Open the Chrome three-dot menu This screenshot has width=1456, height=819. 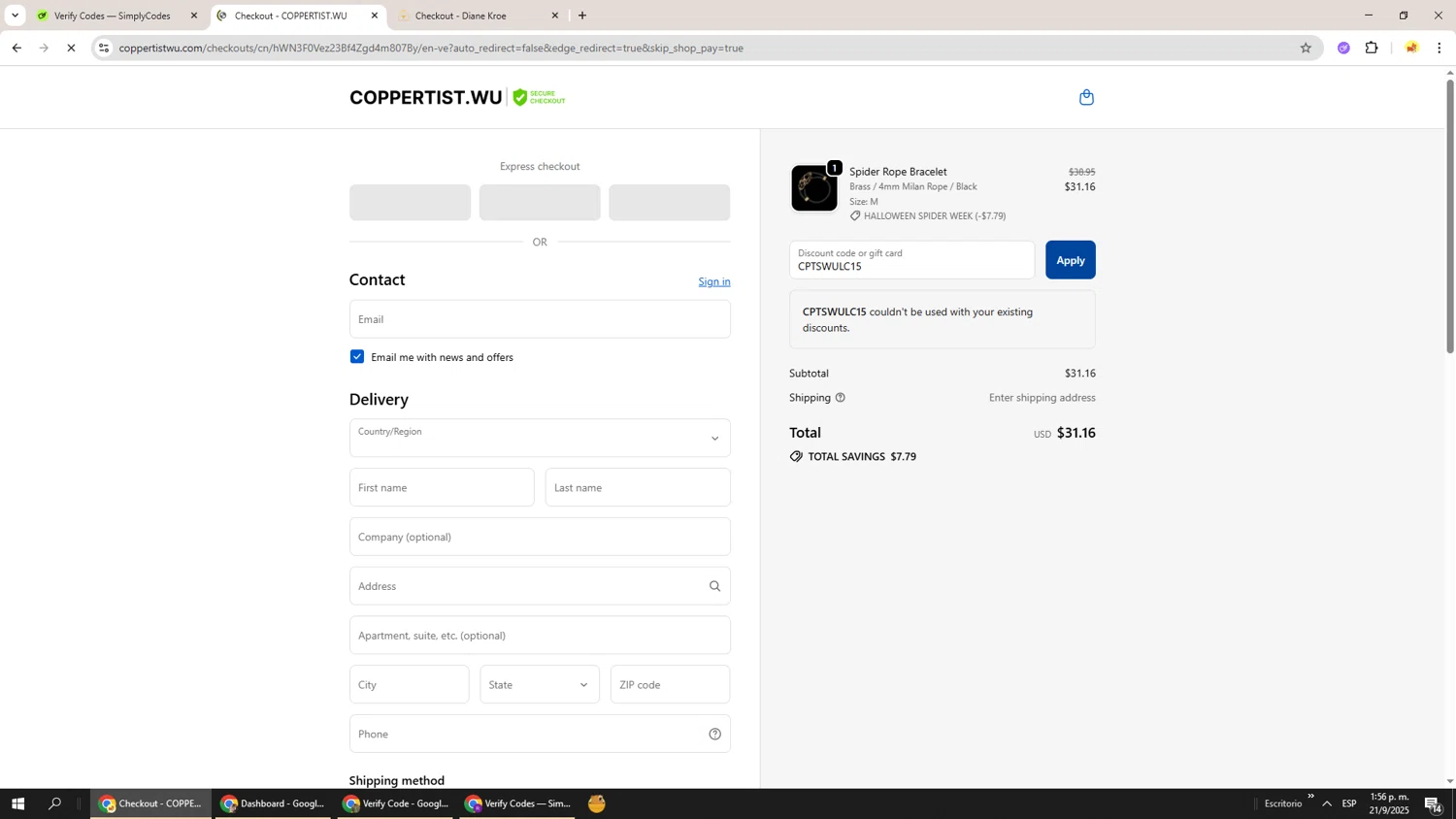point(1439,48)
